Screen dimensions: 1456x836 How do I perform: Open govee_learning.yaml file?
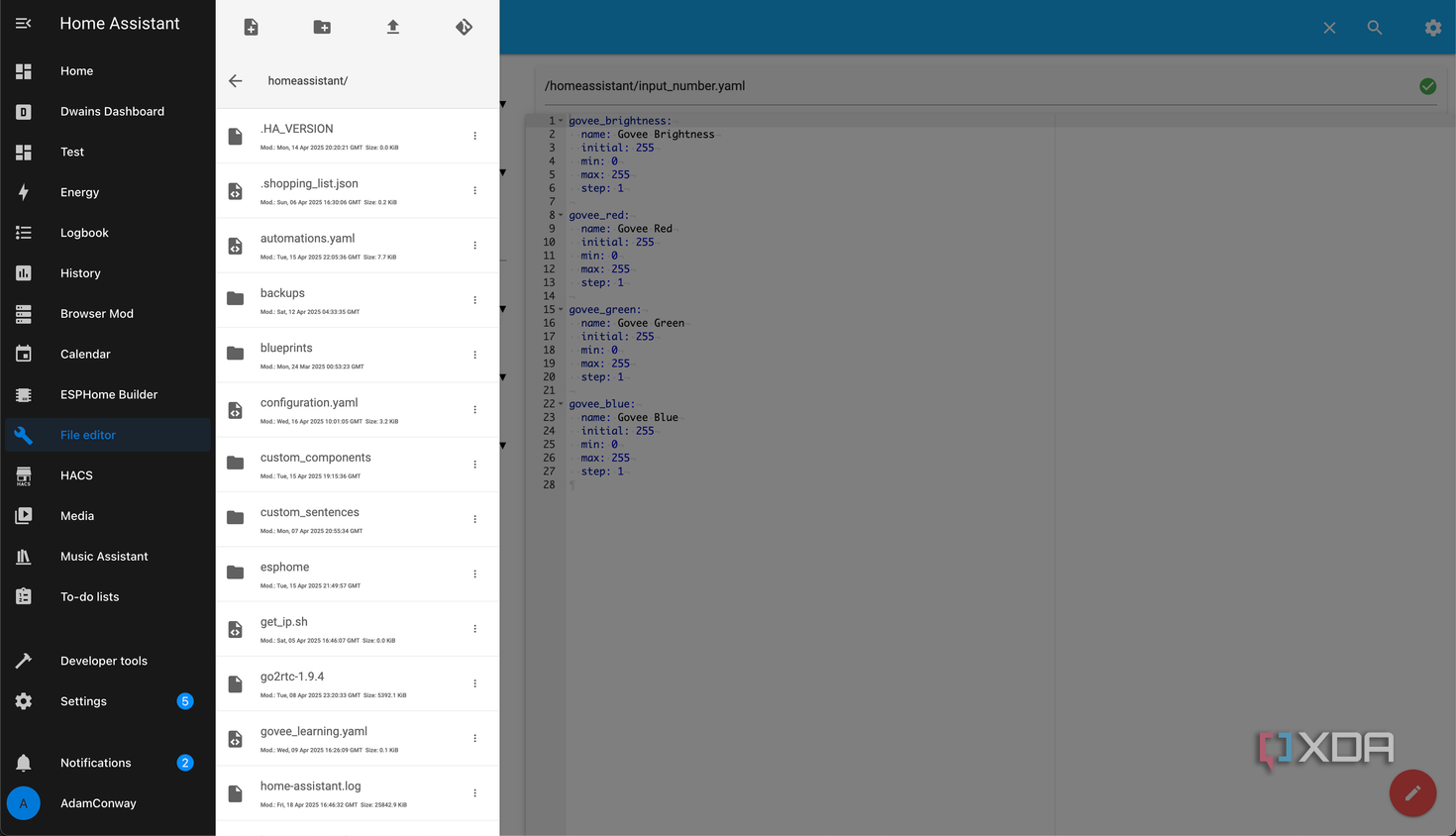tap(358, 739)
